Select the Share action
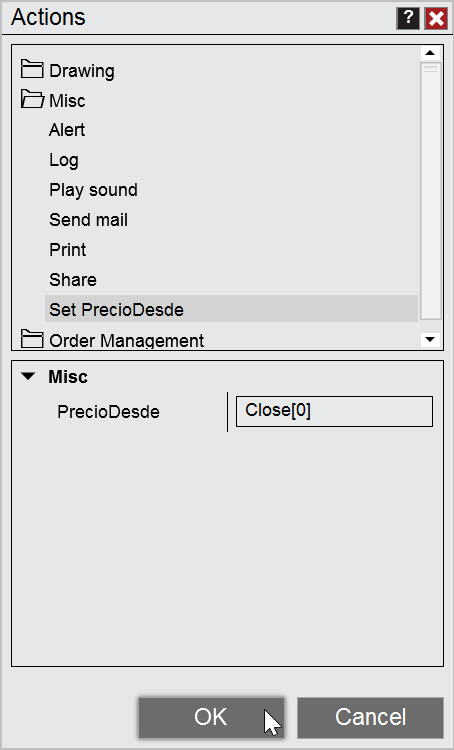Image resolution: width=454 pixels, height=750 pixels. click(x=73, y=280)
